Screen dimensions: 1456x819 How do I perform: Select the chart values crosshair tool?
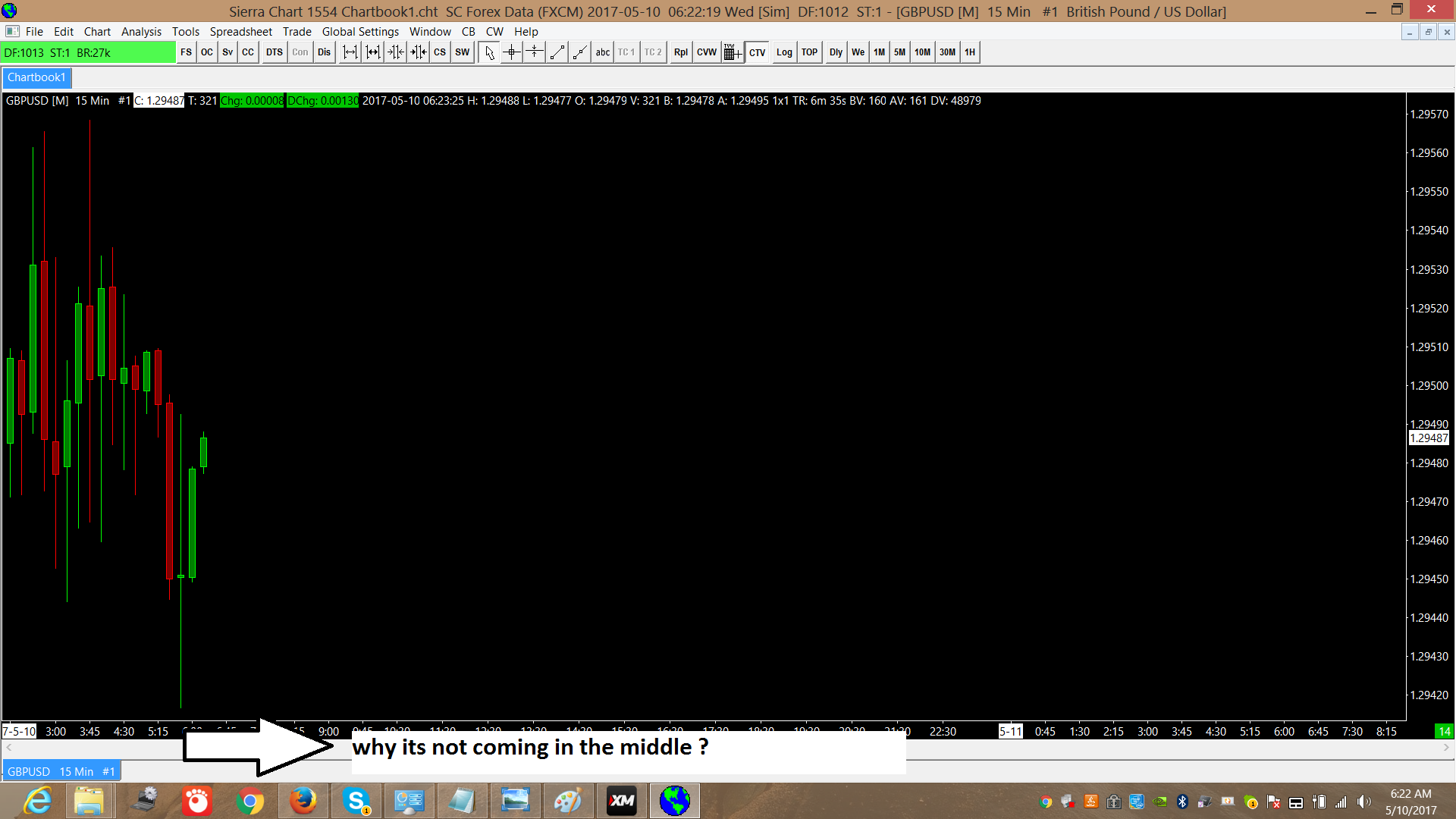[x=512, y=52]
